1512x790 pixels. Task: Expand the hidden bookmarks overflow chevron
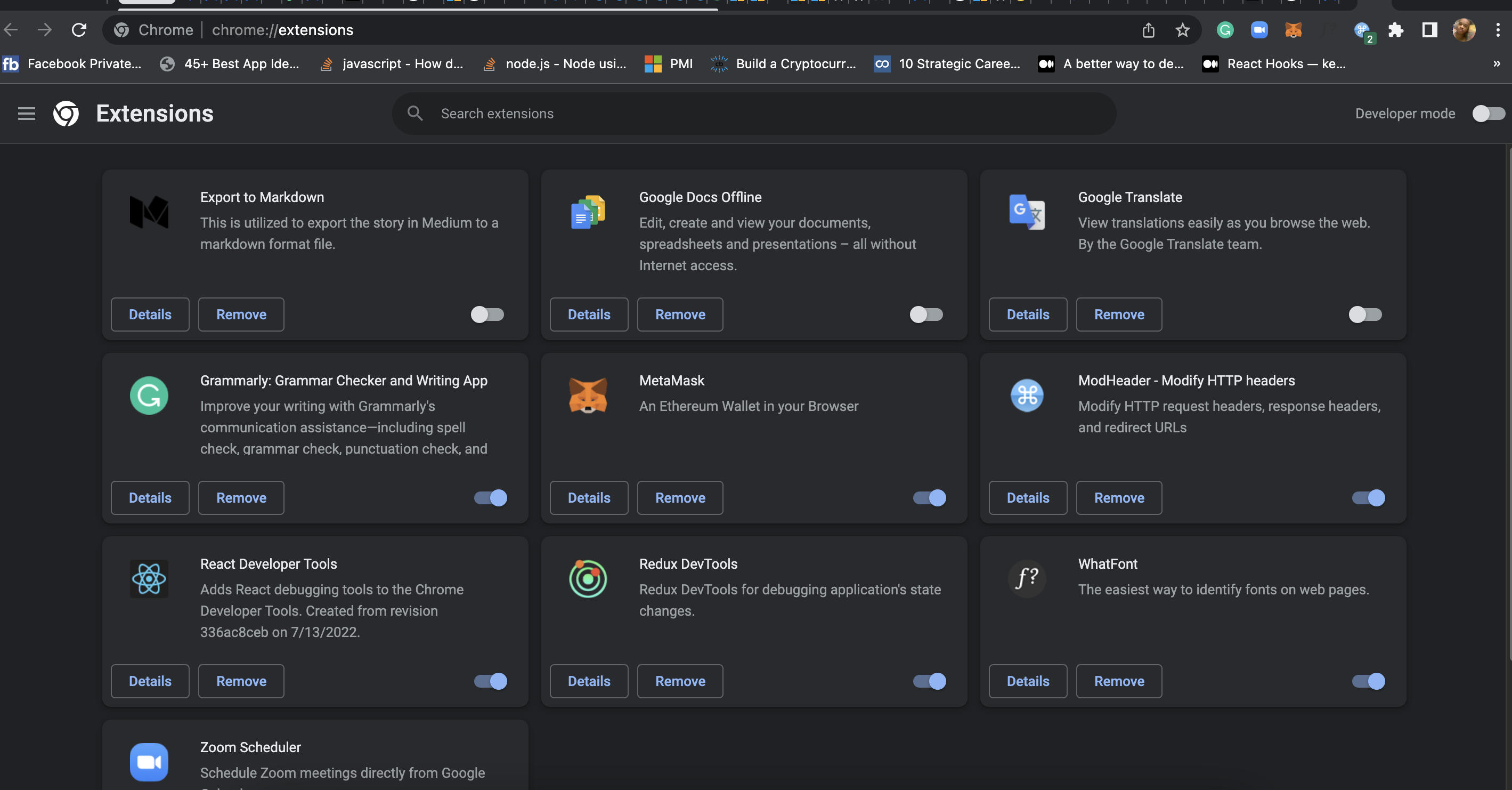point(1496,63)
